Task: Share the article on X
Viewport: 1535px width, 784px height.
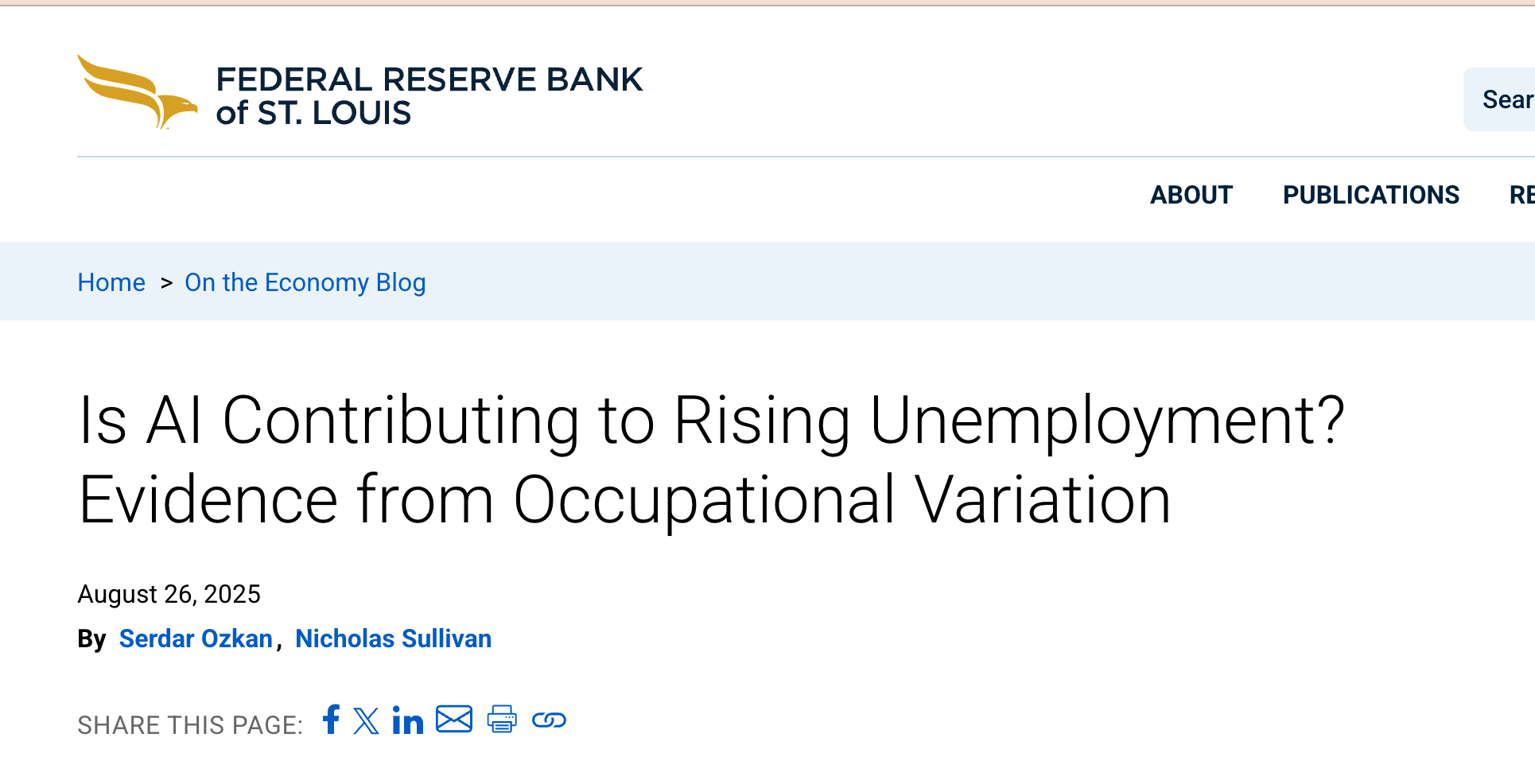Action: (366, 721)
